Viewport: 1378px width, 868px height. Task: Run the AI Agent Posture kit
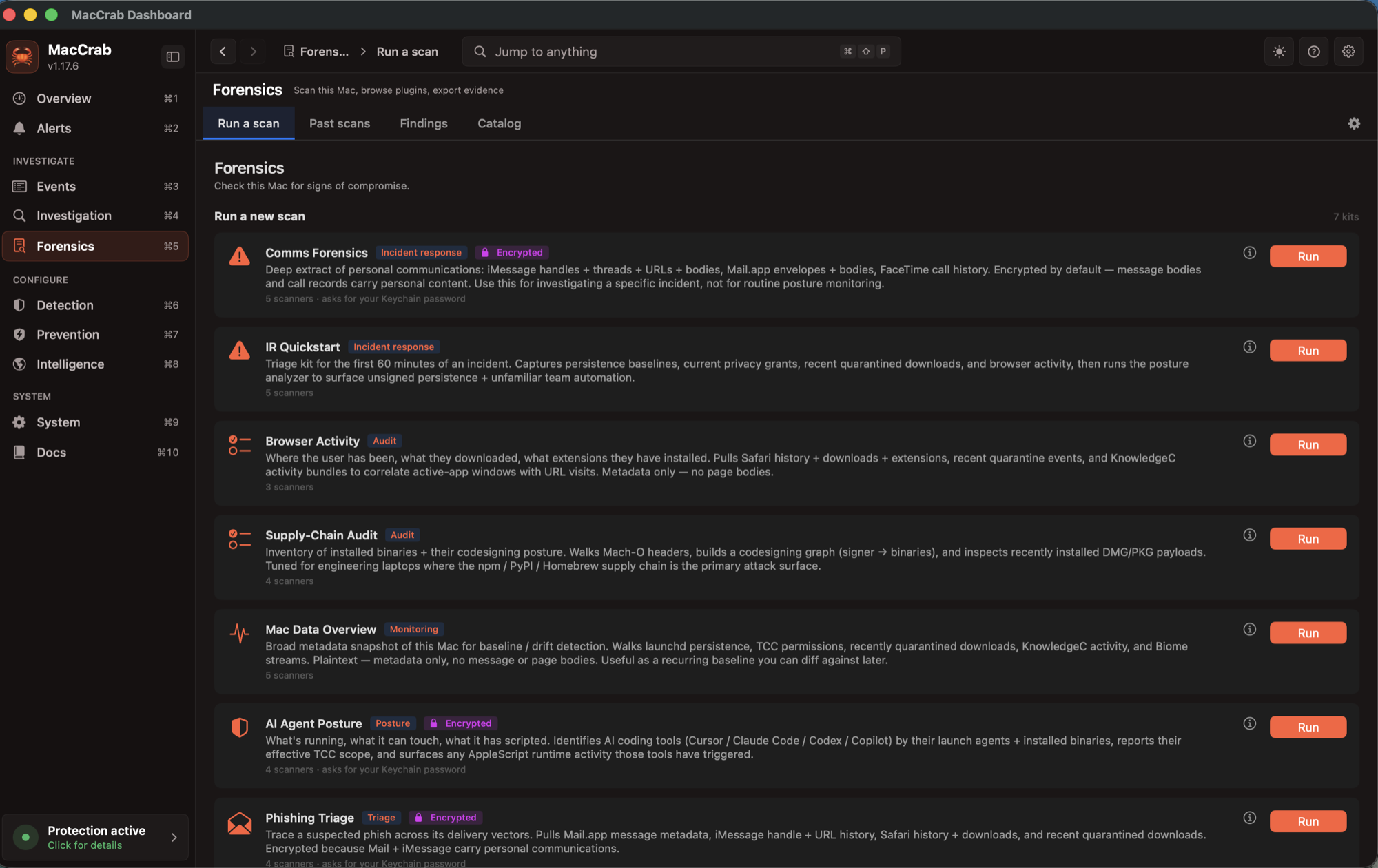click(1308, 727)
